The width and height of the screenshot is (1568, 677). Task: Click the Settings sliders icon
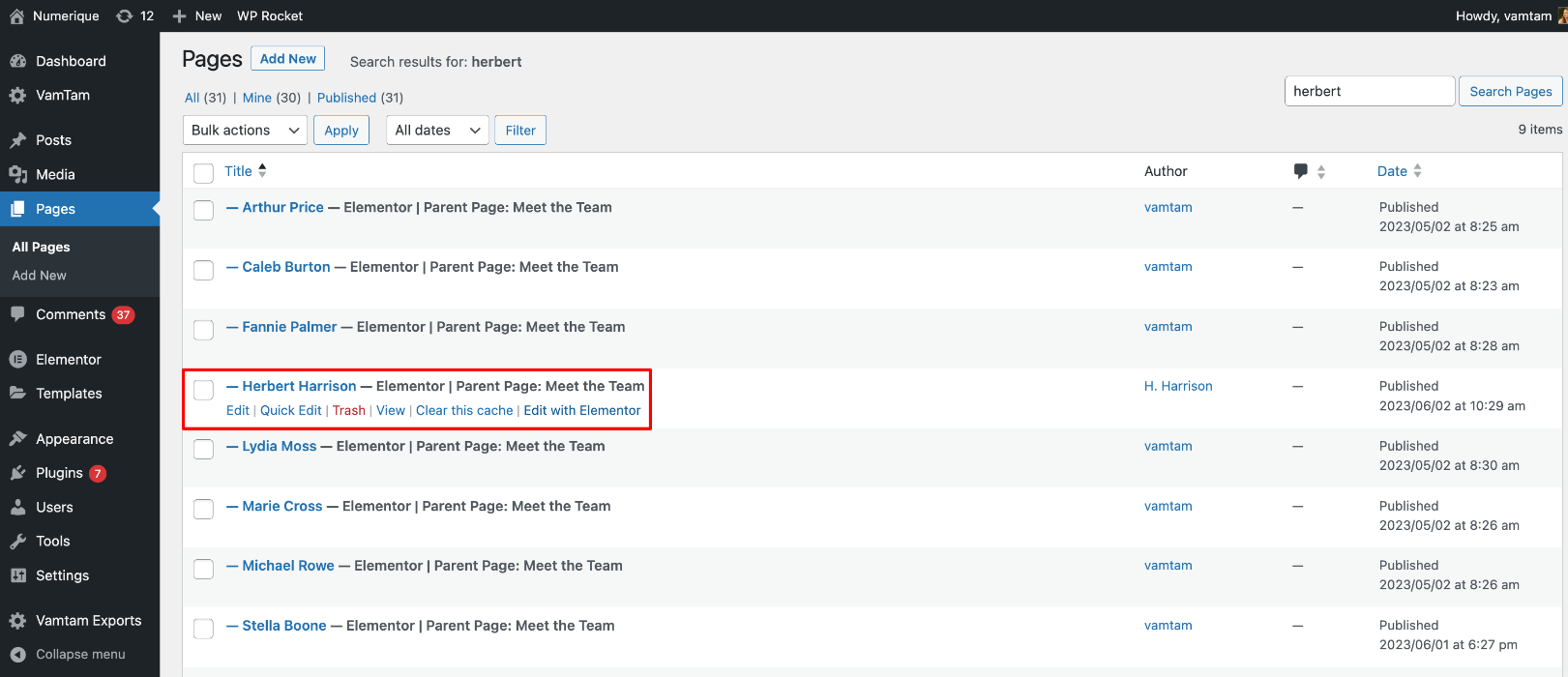click(17, 575)
